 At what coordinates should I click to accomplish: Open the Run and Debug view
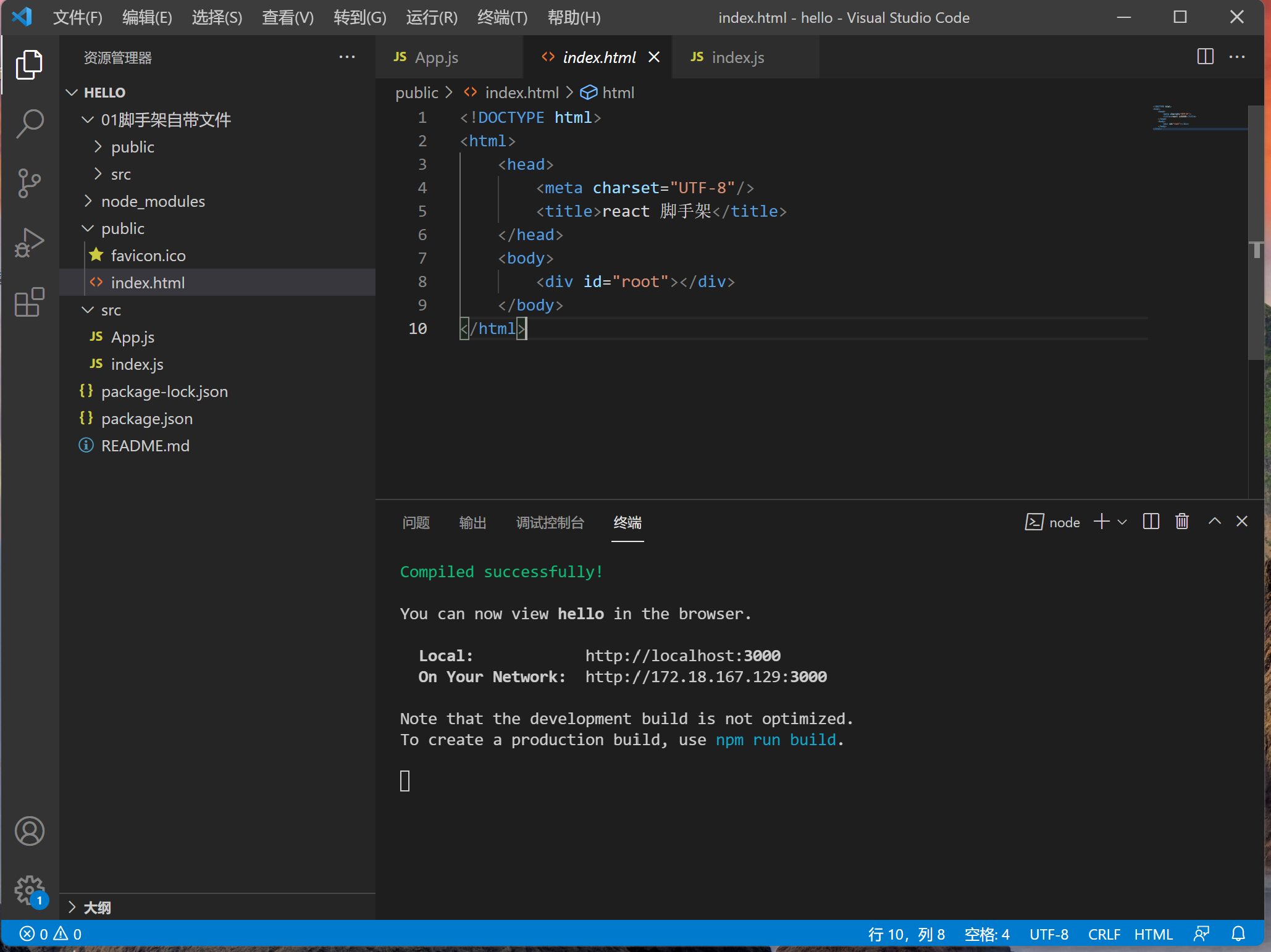tap(29, 242)
